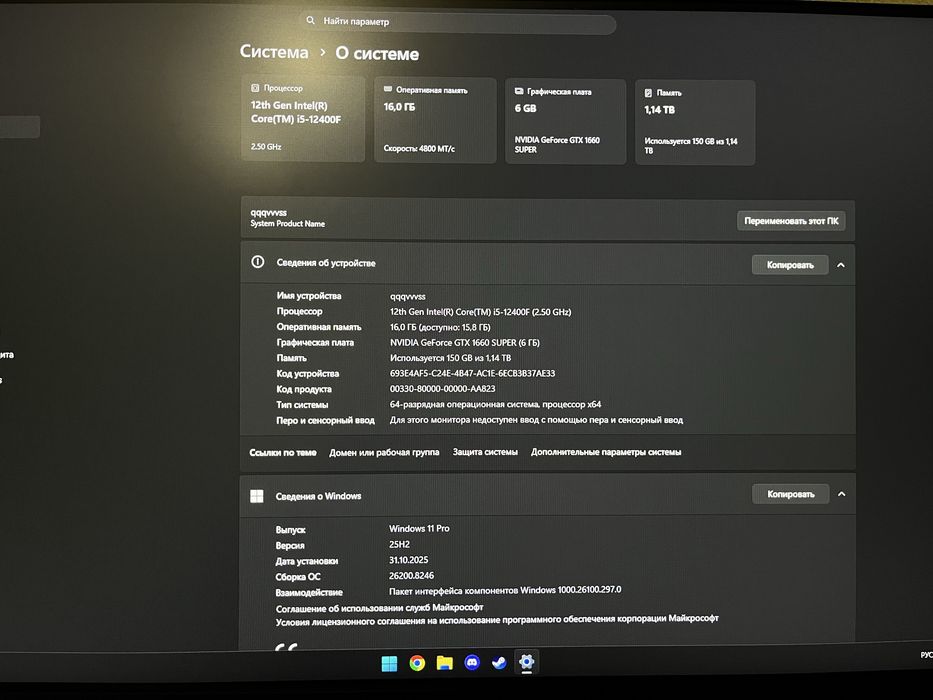Click the storage icon on the Память card
933x700 pixels.
648,93
